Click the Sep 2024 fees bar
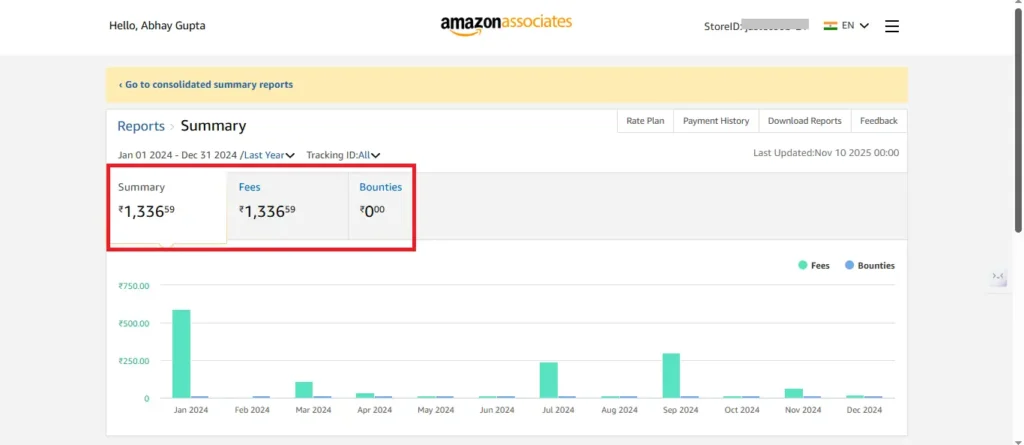Image resolution: width=1024 pixels, height=445 pixels. [671, 376]
